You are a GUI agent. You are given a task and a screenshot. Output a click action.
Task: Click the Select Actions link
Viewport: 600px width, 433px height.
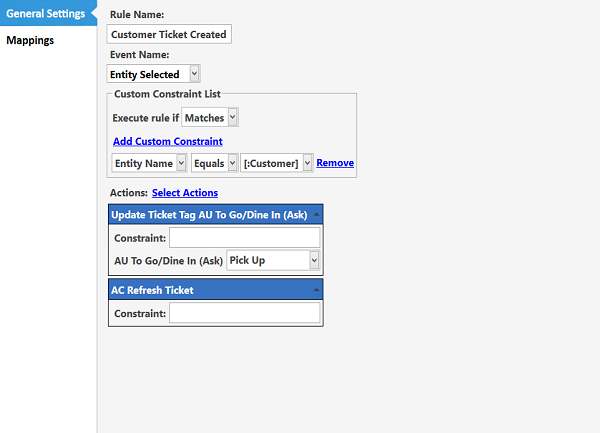click(x=185, y=193)
